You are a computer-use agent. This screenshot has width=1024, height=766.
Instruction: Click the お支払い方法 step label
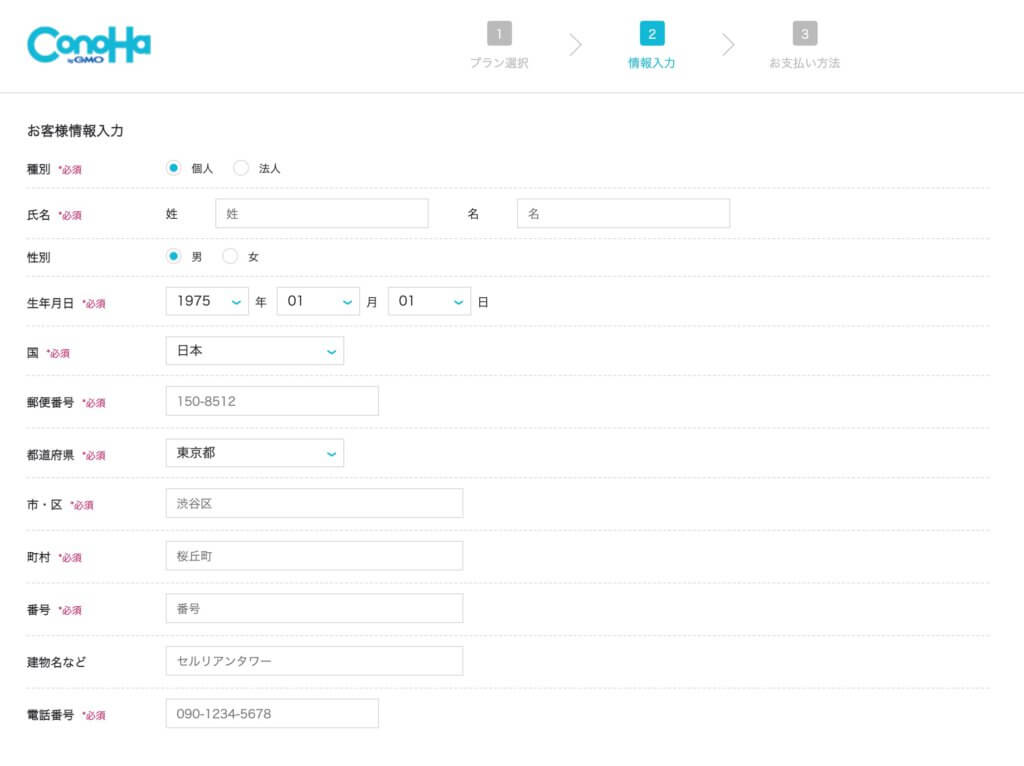805,63
